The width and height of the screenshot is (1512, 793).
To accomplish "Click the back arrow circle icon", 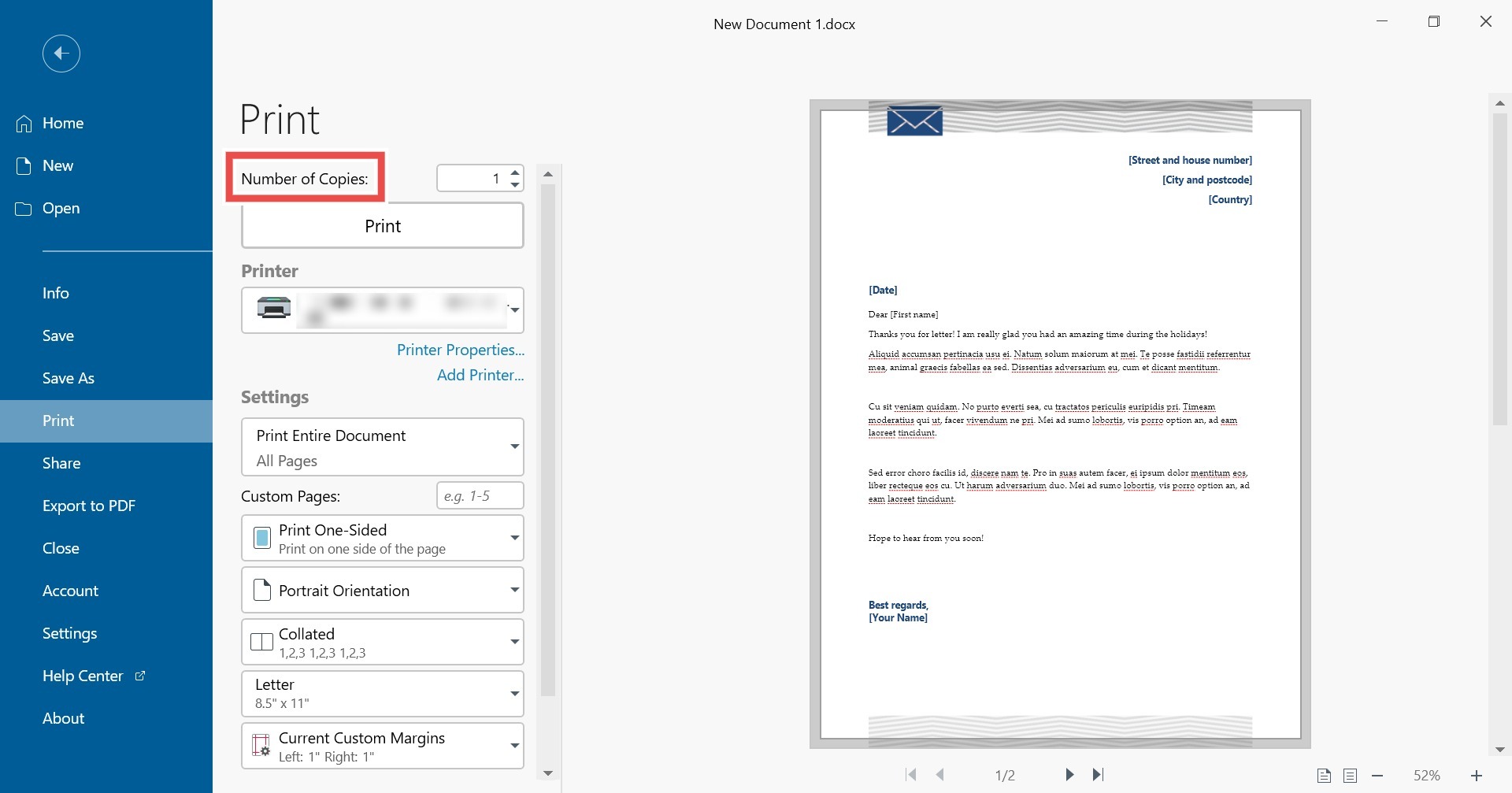I will click(61, 54).
